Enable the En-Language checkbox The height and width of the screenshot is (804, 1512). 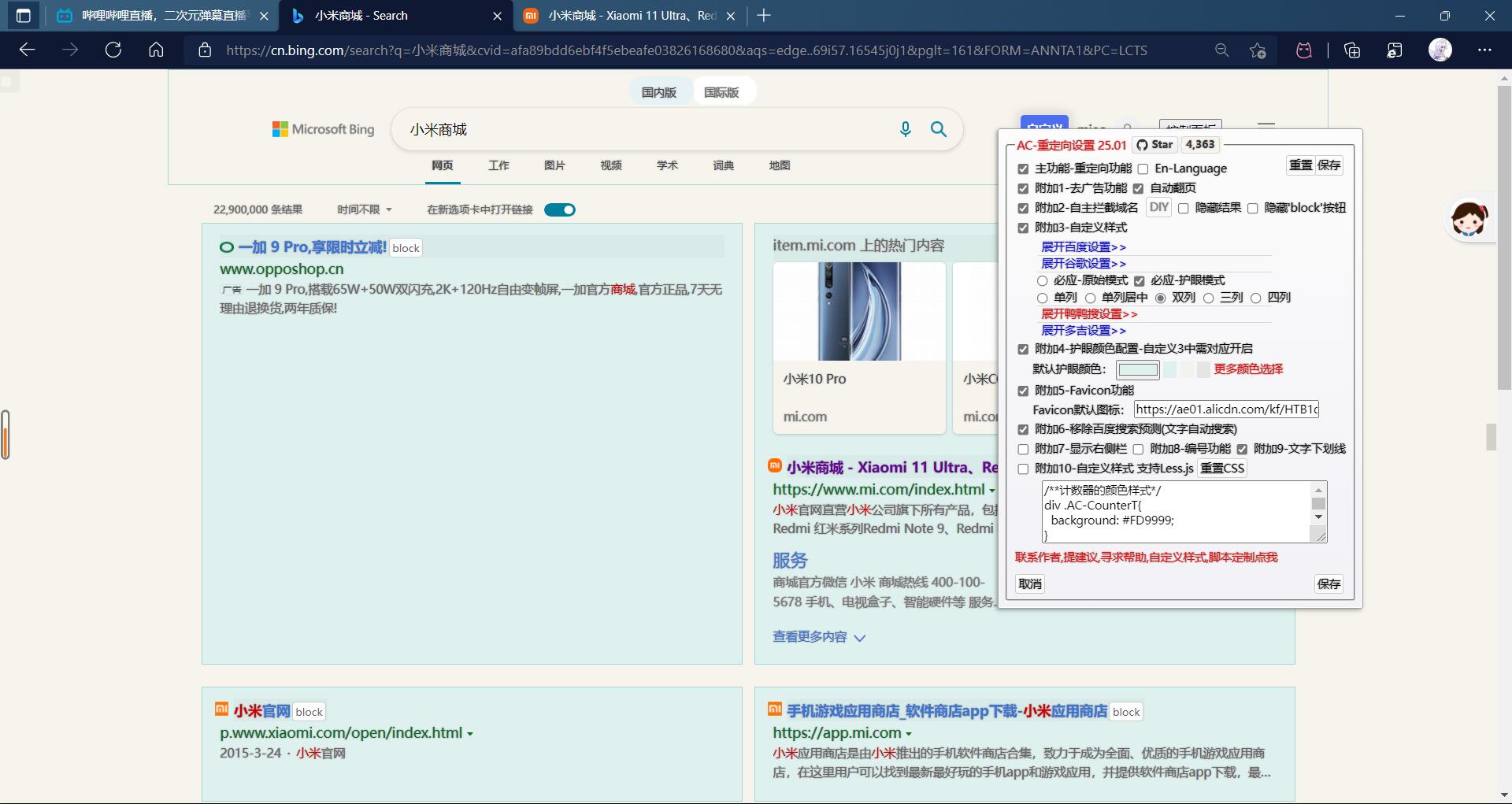point(1143,168)
